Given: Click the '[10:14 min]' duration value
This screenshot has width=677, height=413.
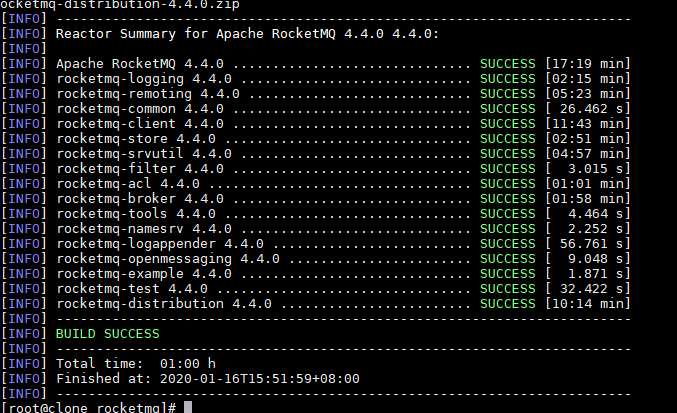Looking at the screenshot, I should coord(587,304).
